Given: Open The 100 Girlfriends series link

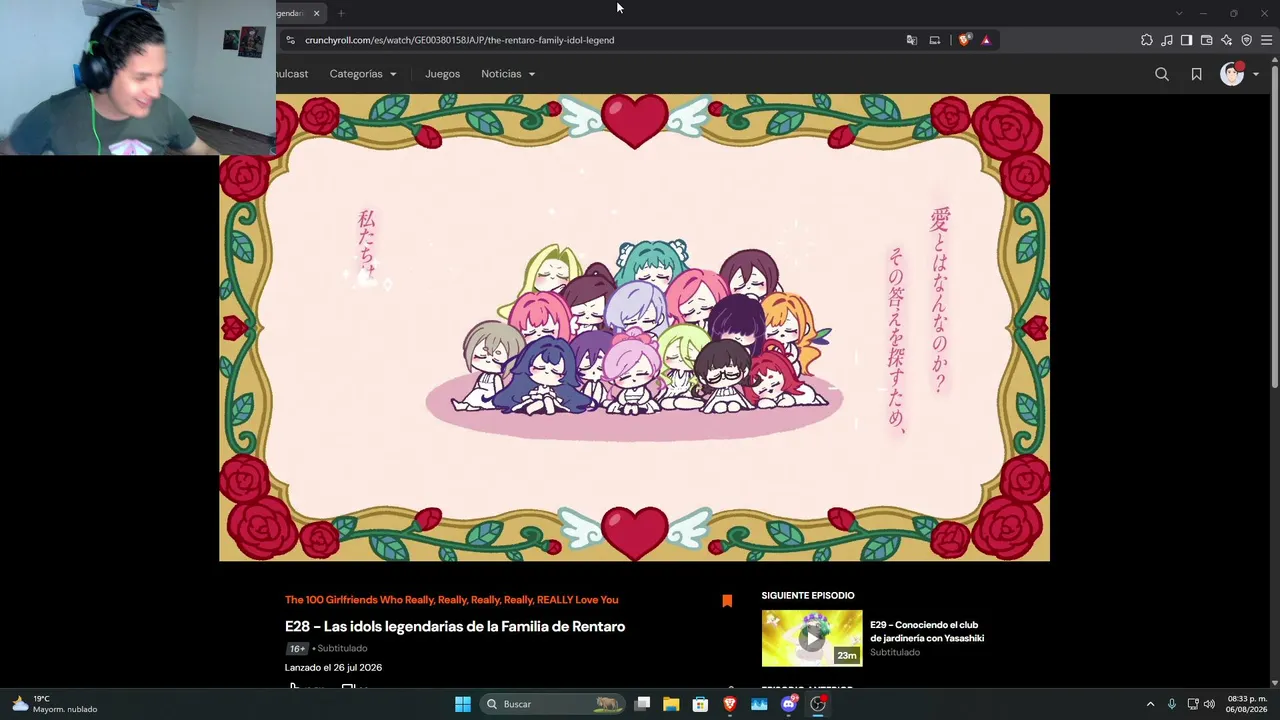Looking at the screenshot, I should point(451,600).
